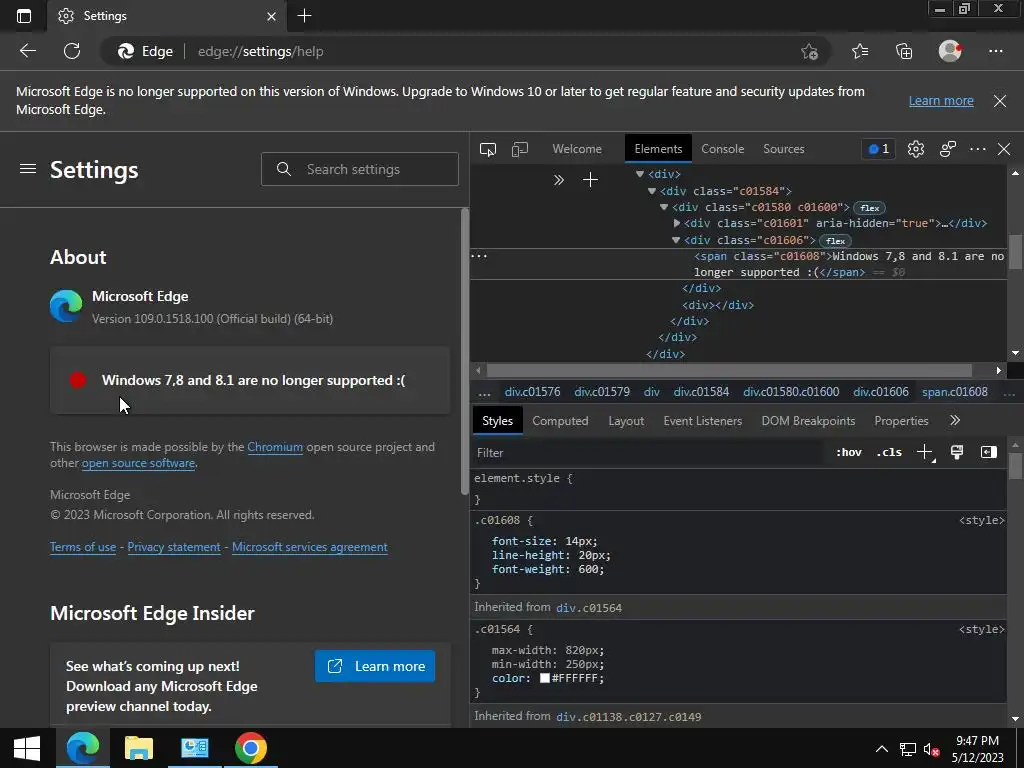
Task: Open the Layout pane tab
Action: [626, 421]
